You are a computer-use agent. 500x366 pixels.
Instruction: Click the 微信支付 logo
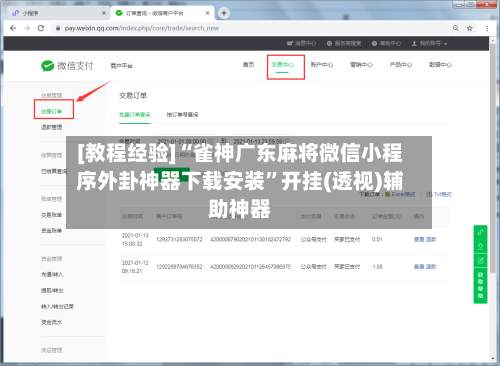(x=67, y=66)
